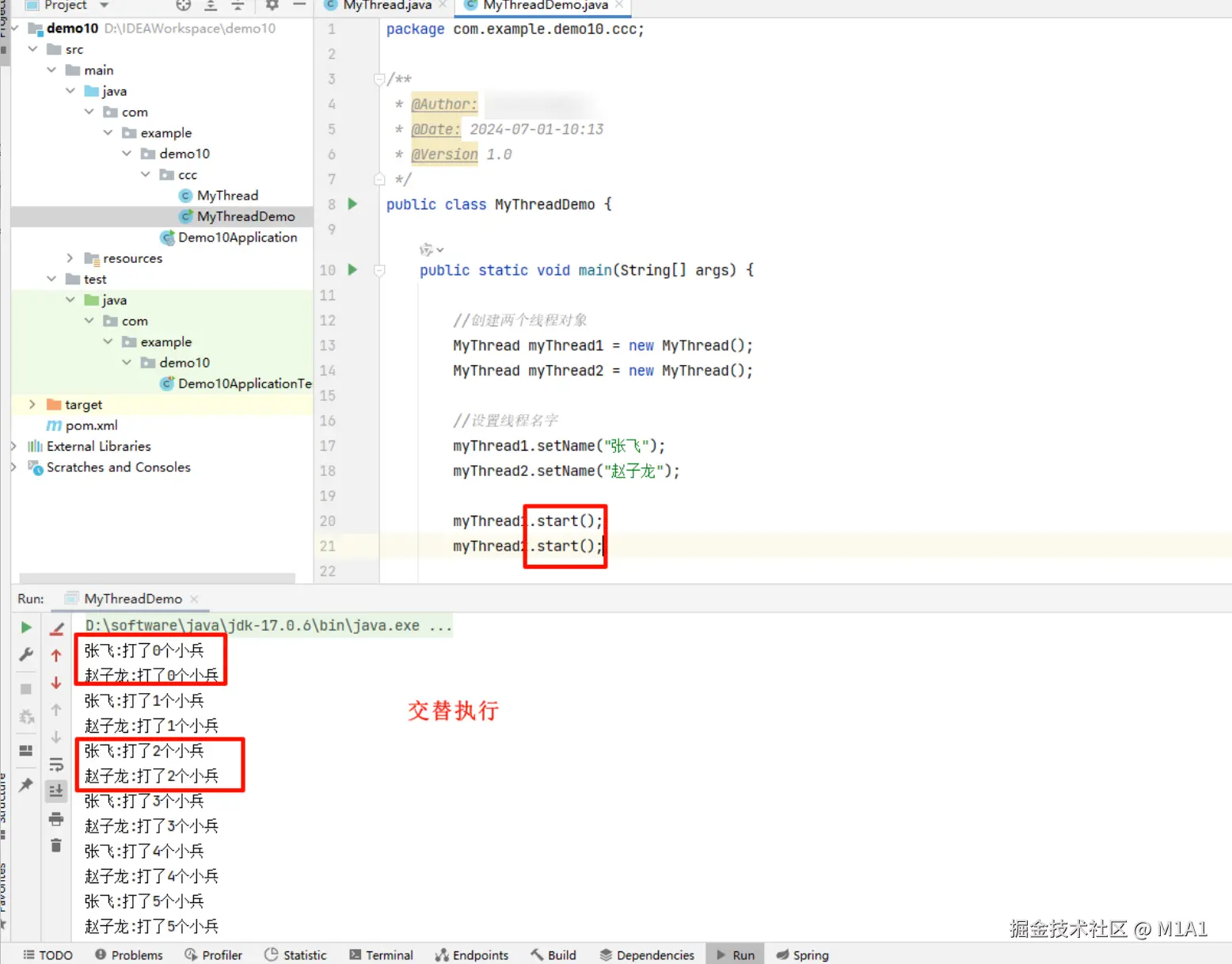Toggle scroll to end in the Run console
This screenshot has width=1232, height=964.
[56, 791]
